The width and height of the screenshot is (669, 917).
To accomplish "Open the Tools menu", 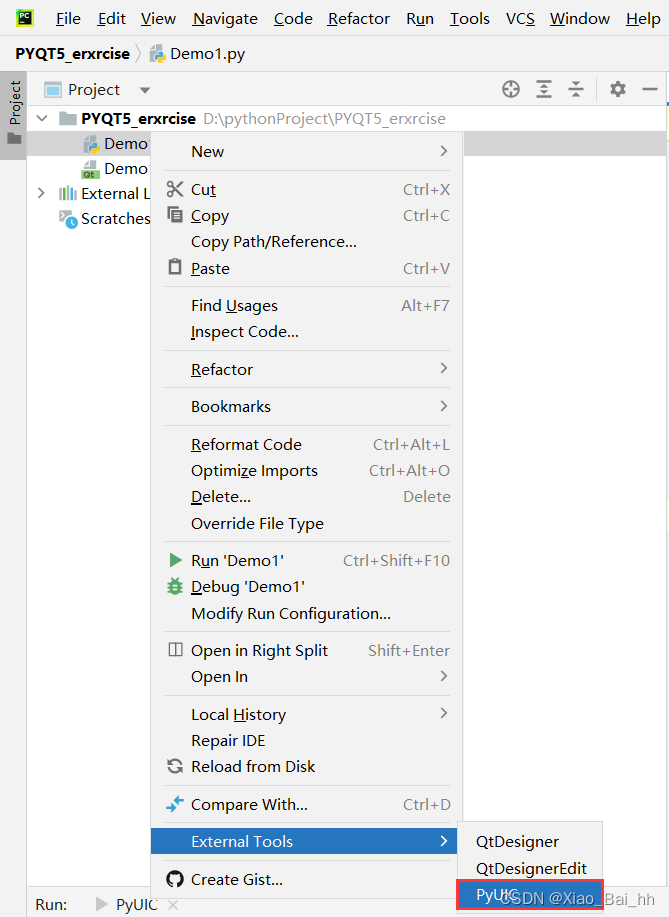I will [470, 19].
